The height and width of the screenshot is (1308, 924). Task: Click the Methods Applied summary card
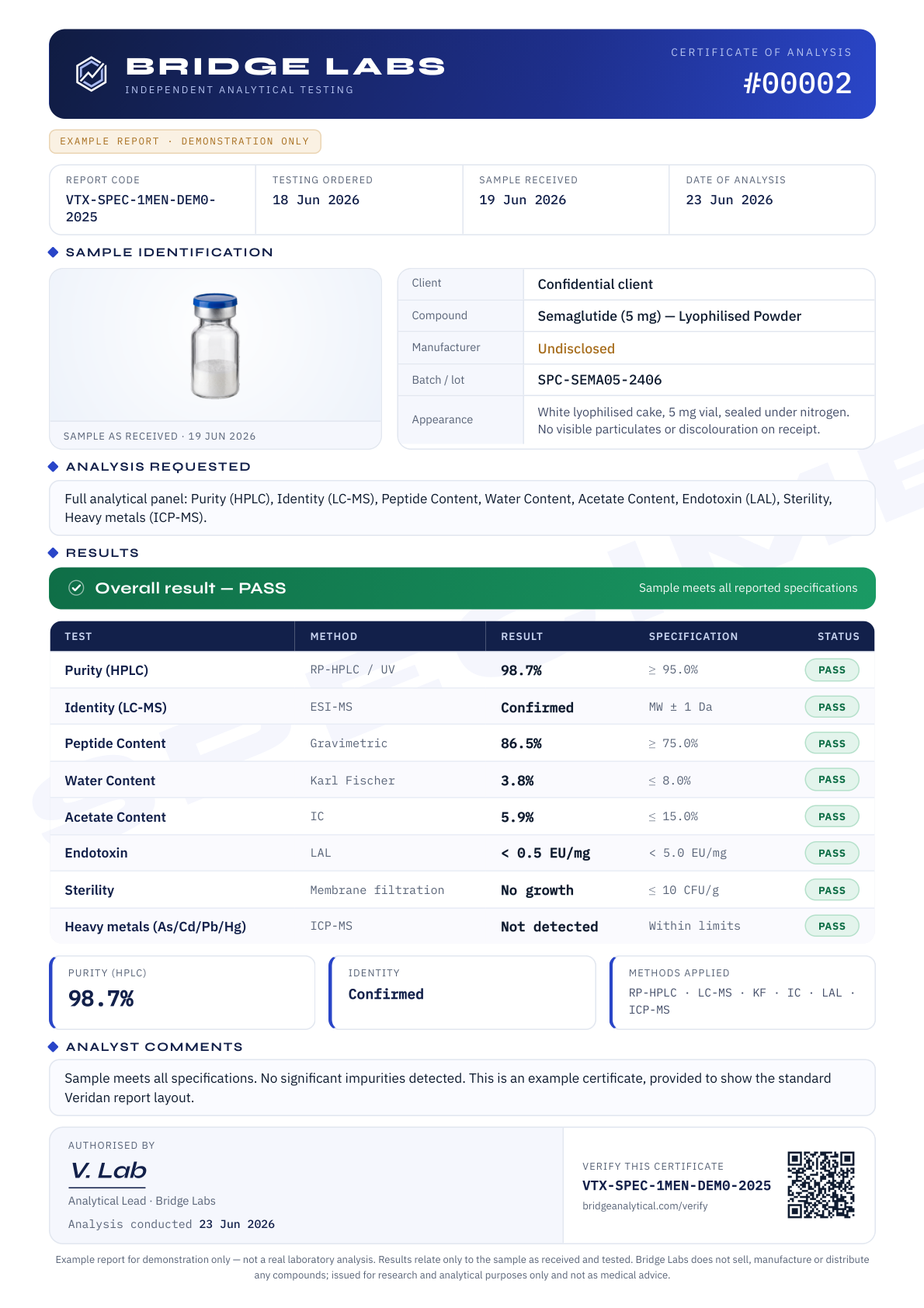pyautogui.click(x=742, y=993)
